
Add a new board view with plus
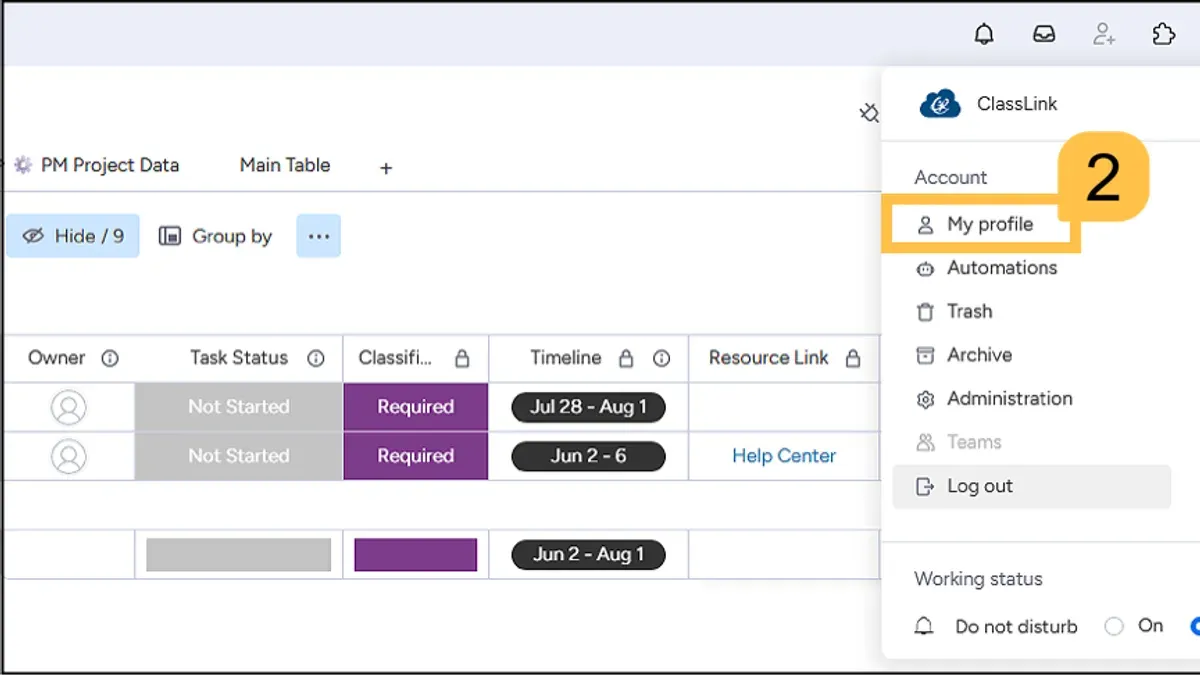386,168
